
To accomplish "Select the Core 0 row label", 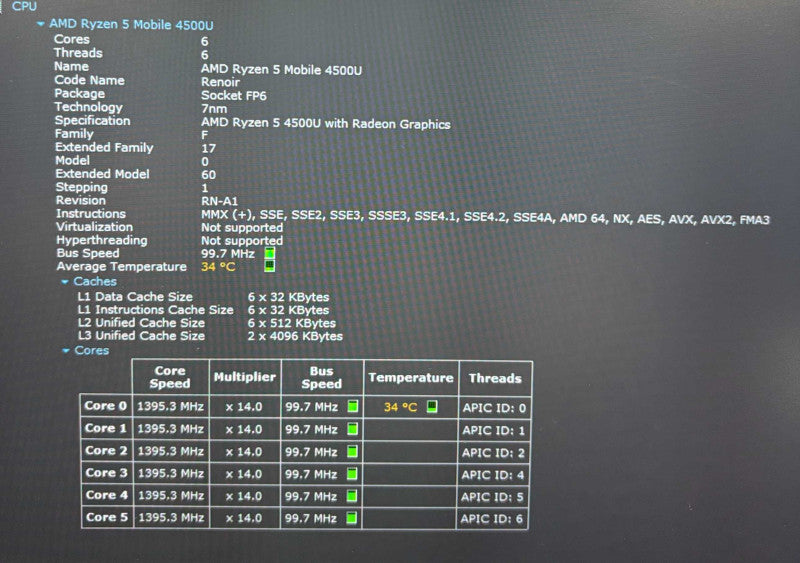I will point(106,406).
